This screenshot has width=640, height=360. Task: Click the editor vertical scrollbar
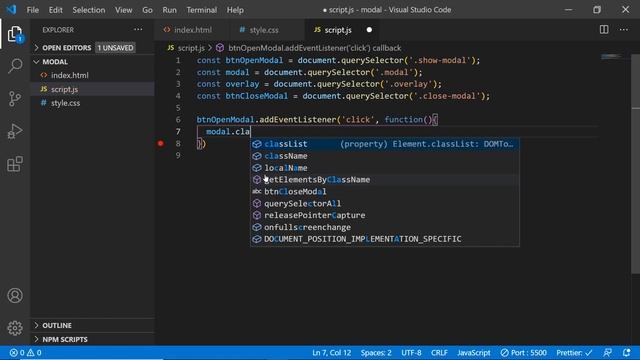tap(636, 163)
